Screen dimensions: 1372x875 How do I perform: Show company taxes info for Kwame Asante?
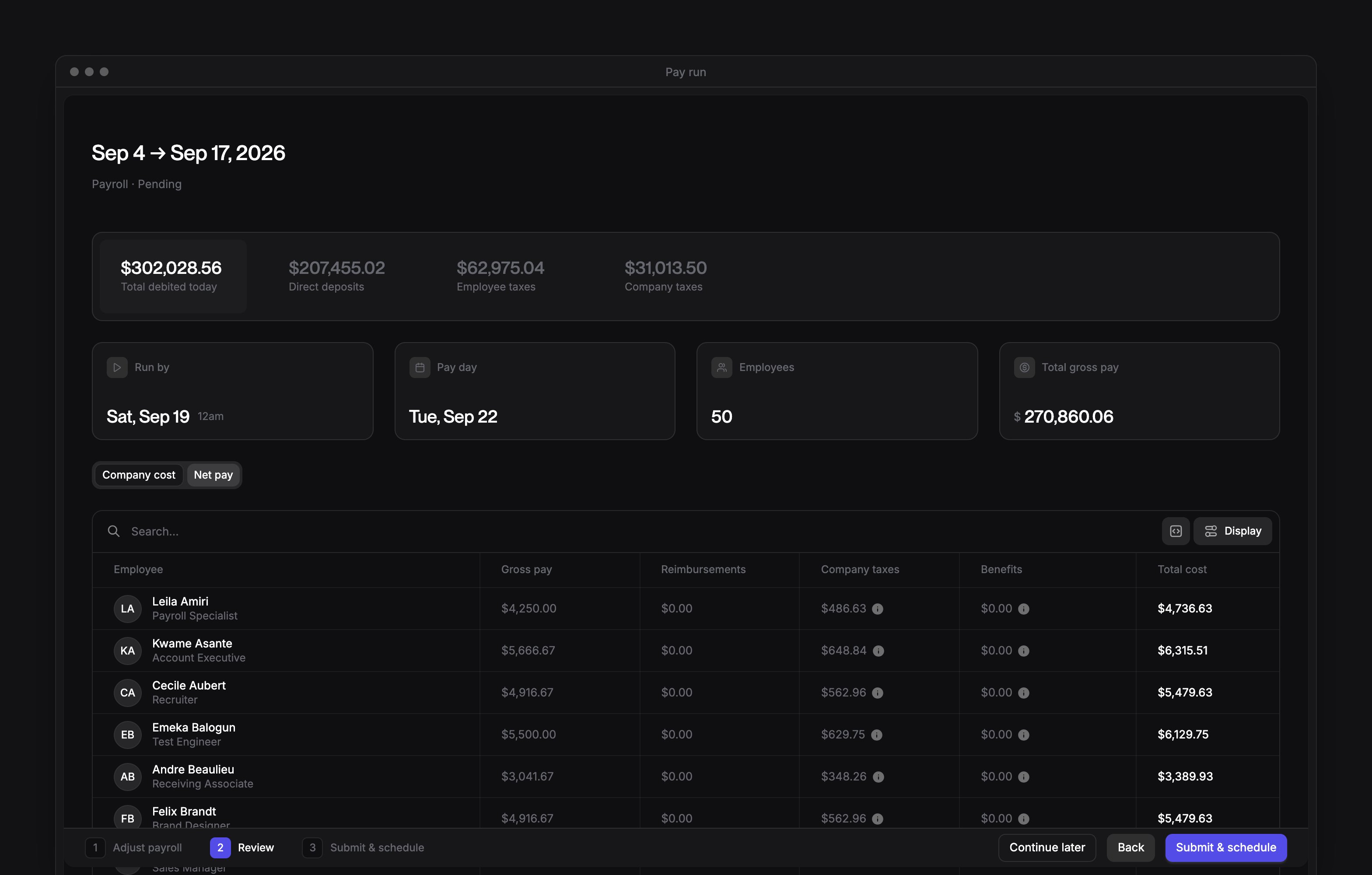[878, 651]
